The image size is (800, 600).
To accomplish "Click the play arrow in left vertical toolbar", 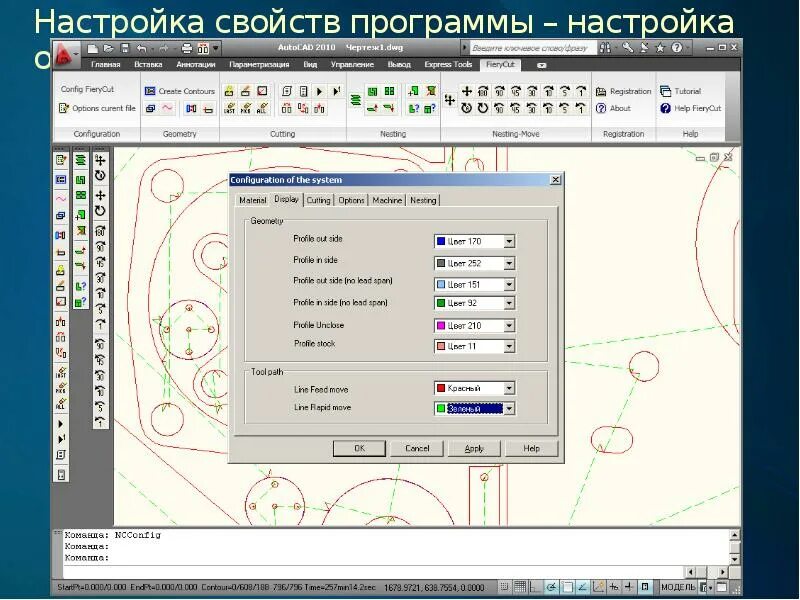I will coord(61,423).
